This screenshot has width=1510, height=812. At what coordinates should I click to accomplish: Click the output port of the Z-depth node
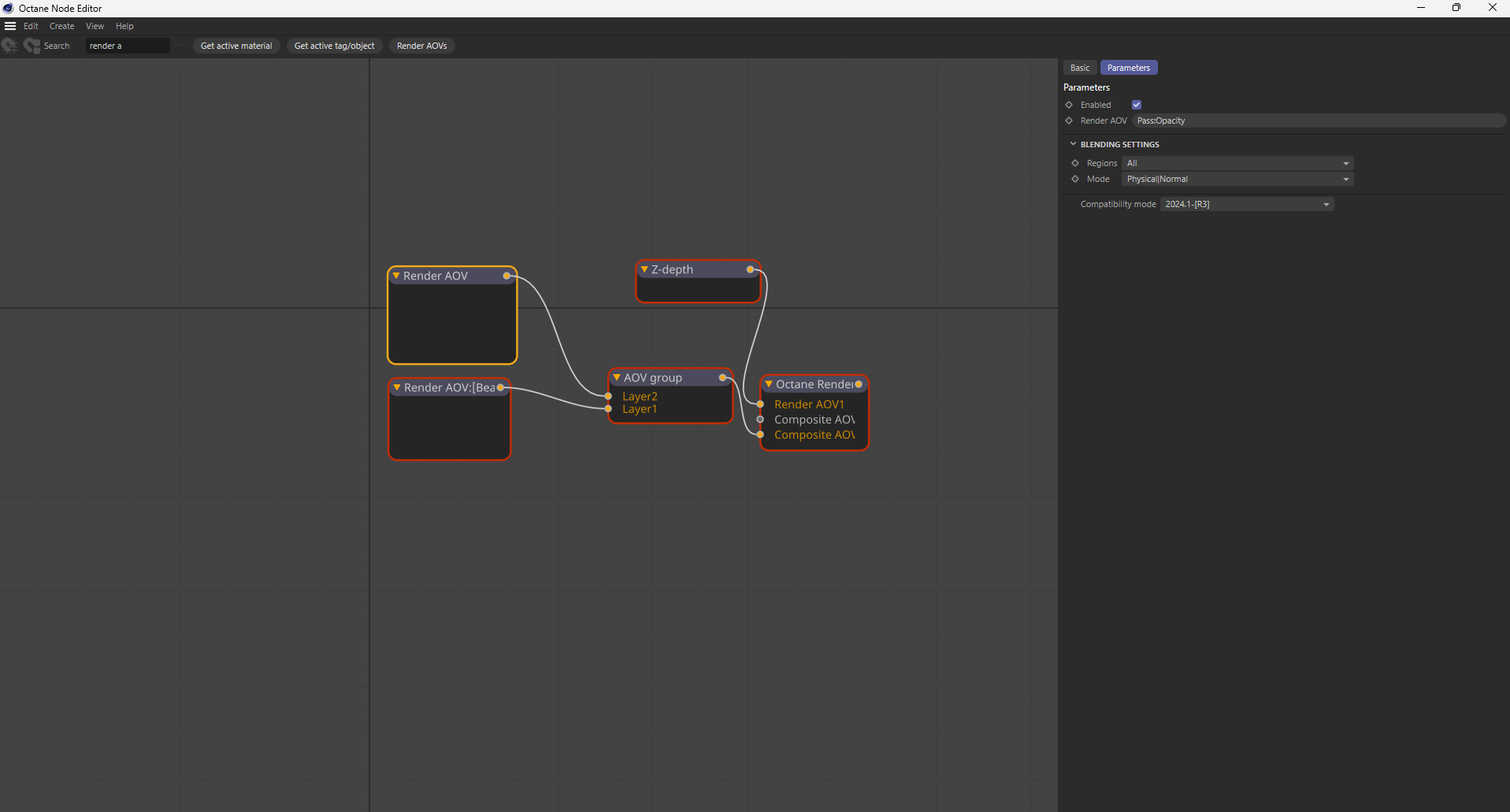tap(750, 269)
